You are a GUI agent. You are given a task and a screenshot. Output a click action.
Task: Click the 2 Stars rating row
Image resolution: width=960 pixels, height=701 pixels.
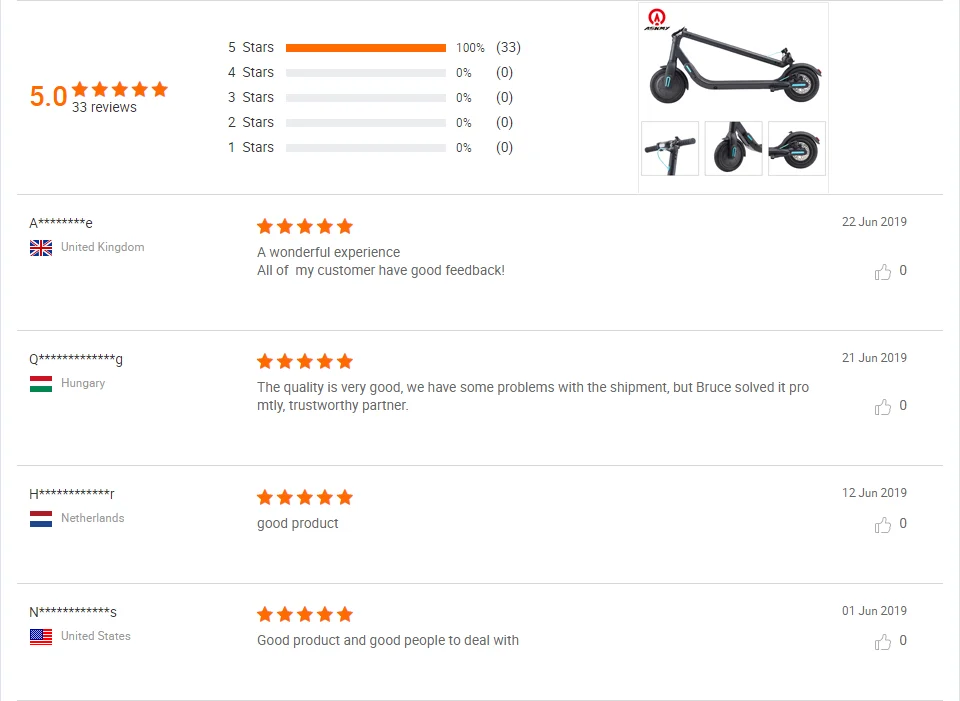(251, 123)
